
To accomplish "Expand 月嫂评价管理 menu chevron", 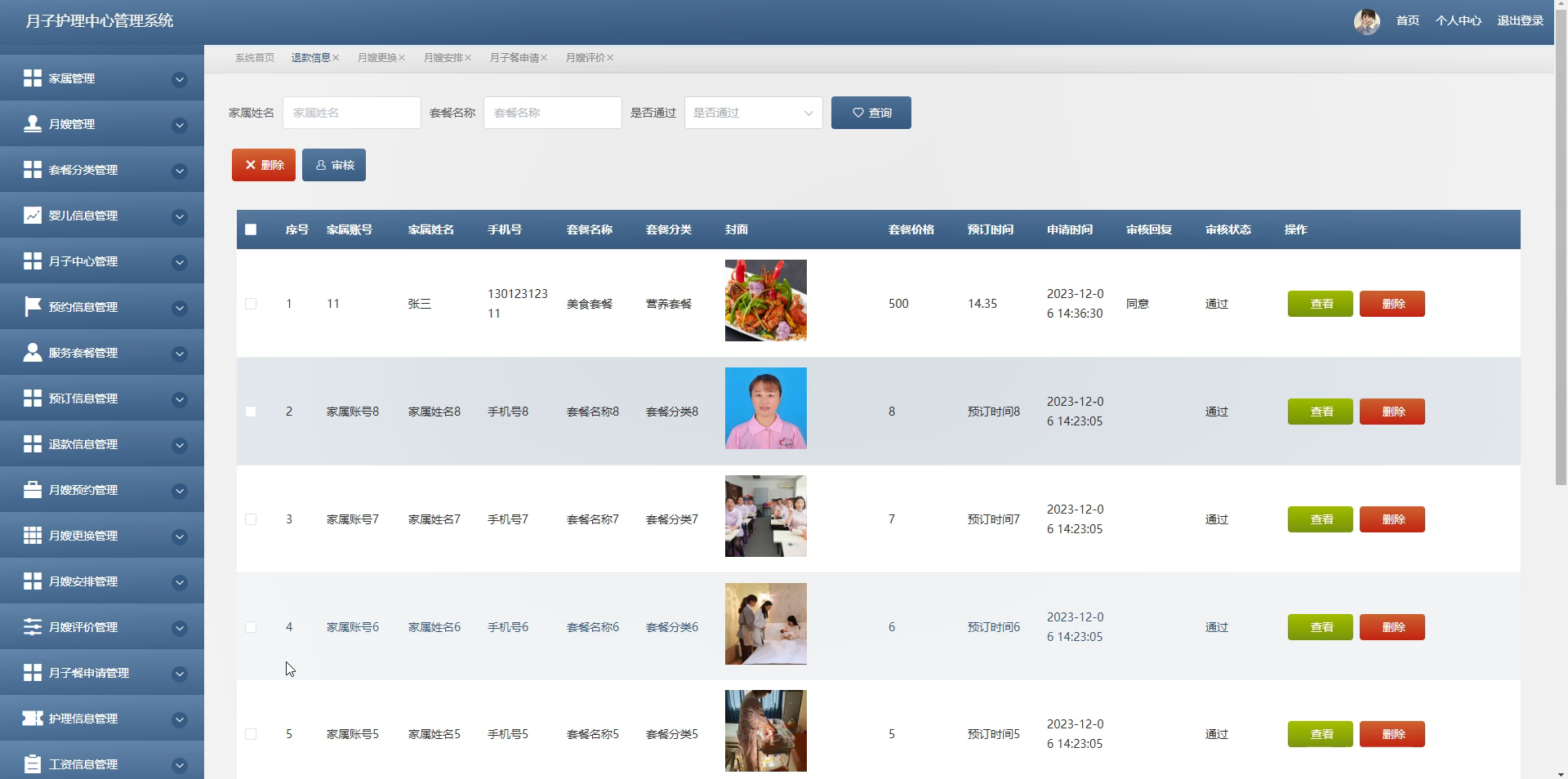I will coord(180,628).
